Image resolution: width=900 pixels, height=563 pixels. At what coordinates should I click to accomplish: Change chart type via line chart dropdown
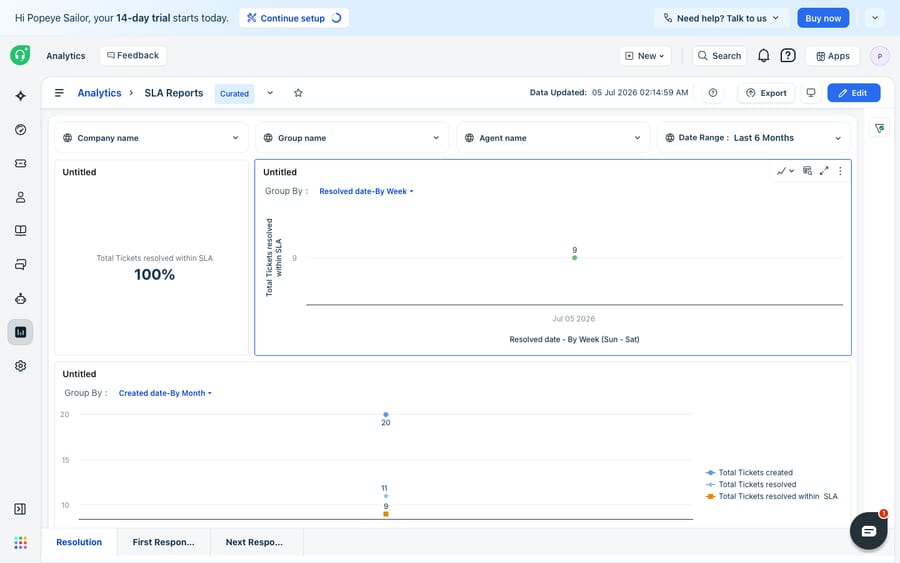coord(785,171)
